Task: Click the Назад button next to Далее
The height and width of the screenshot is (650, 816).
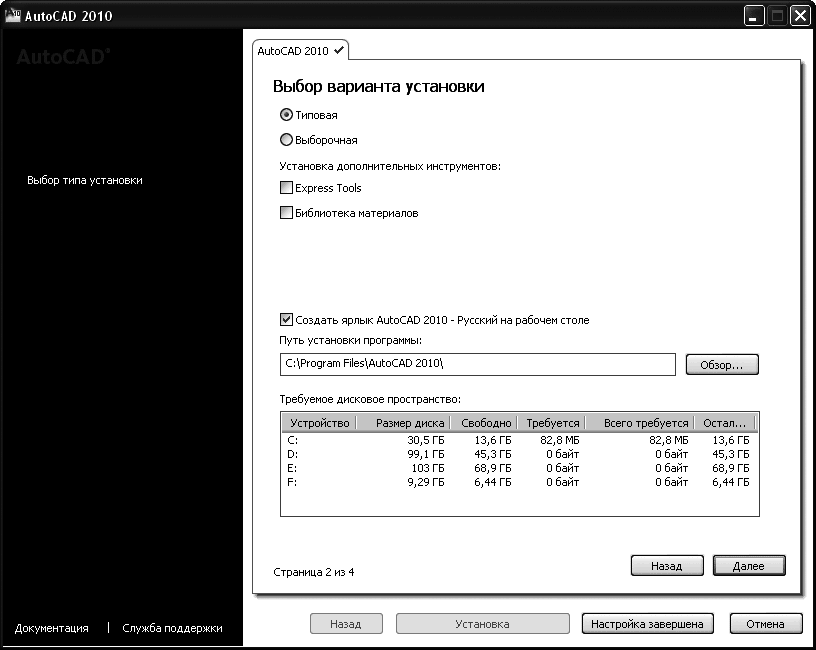Action: point(667,565)
